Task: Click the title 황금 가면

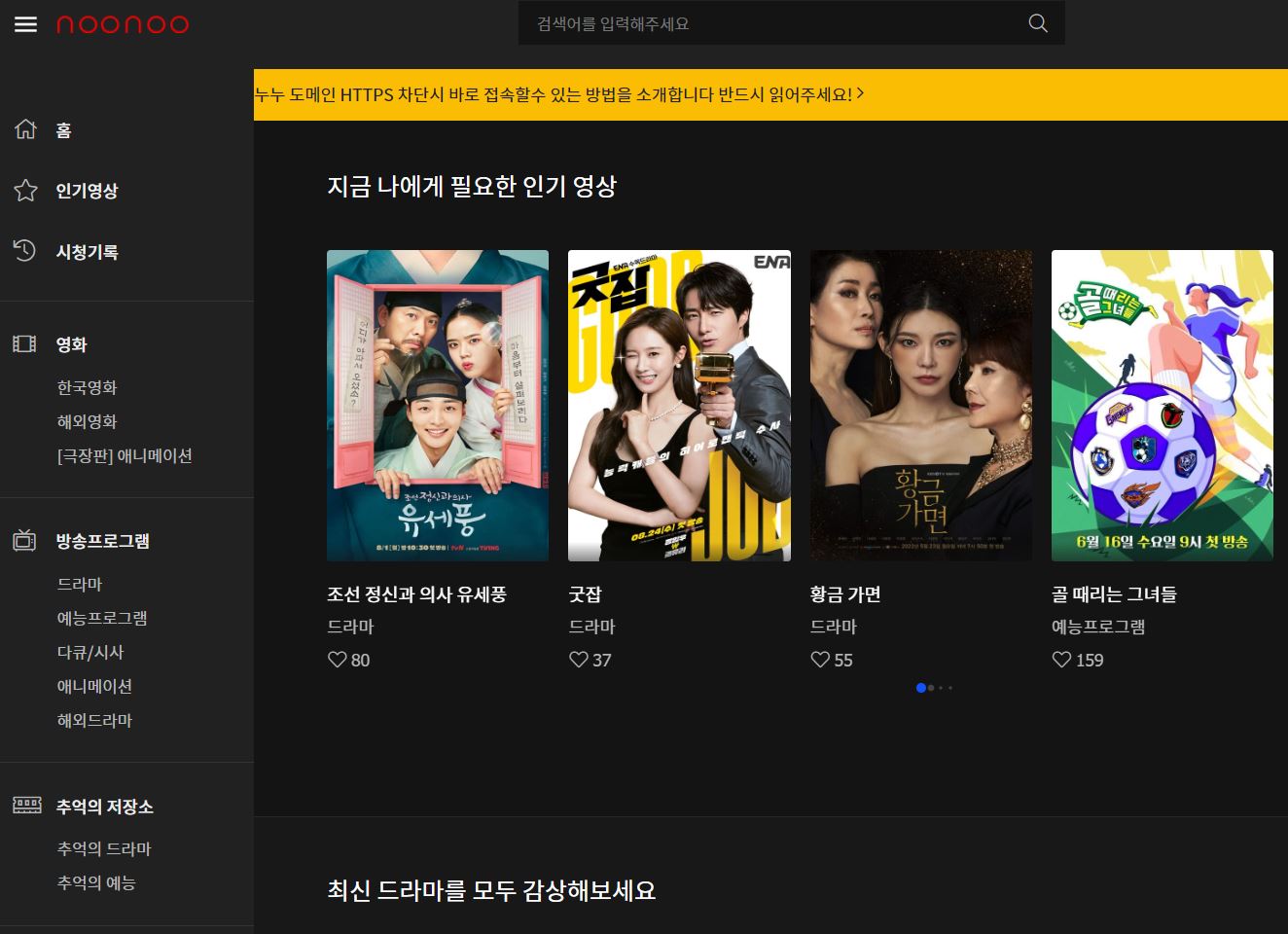Action: click(x=845, y=593)
